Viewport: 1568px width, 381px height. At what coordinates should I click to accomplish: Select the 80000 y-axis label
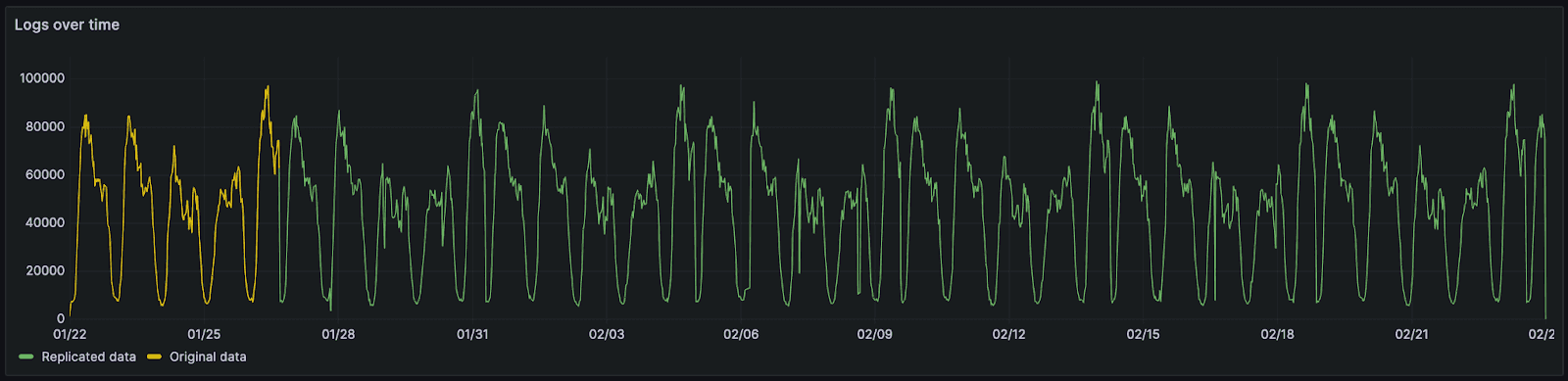point(45,126)
